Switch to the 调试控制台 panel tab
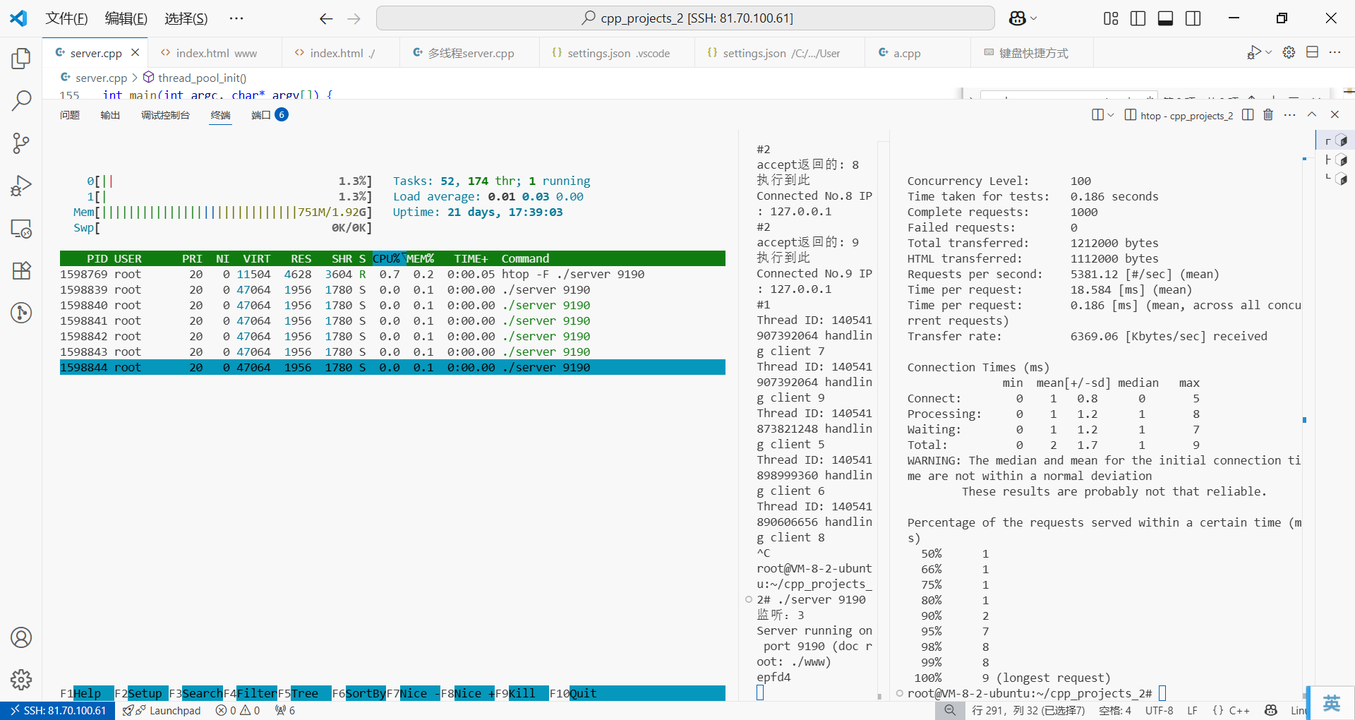This screenshot has height=720, width=1355. click(165, 115)
